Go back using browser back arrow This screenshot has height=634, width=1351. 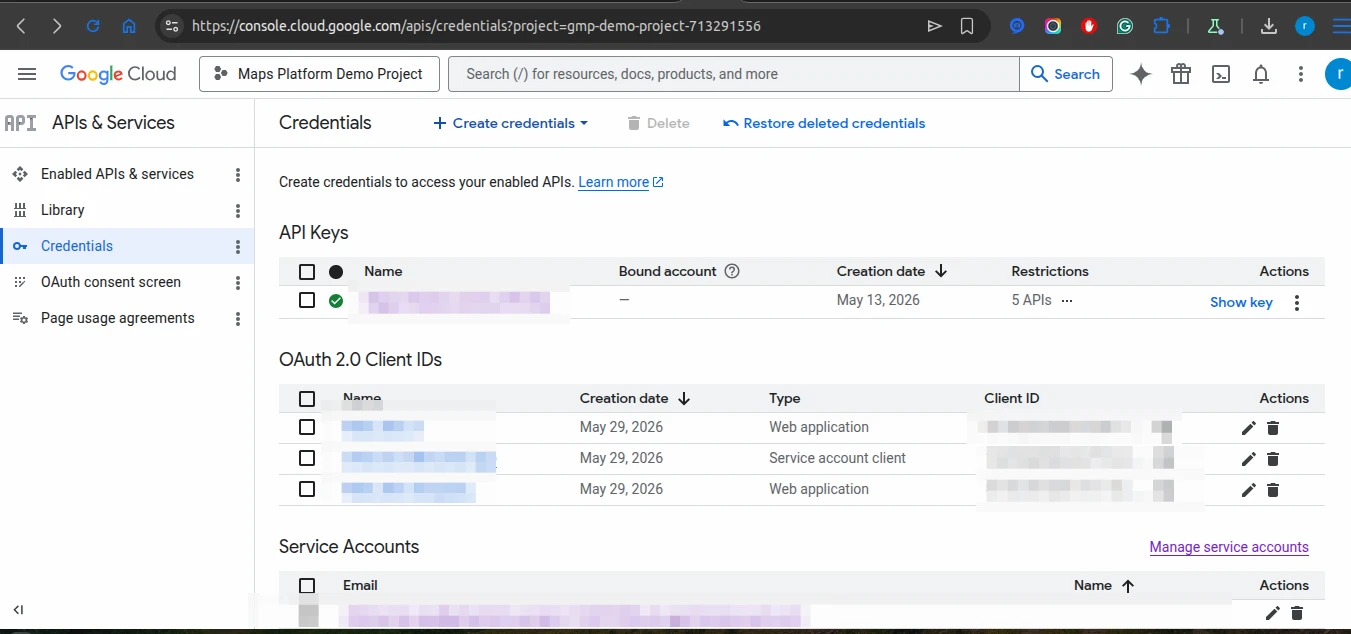coord(21,26)
